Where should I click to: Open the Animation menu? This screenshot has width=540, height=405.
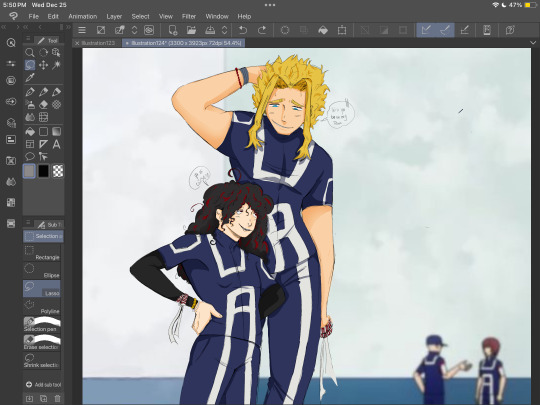[x=83, y=16]
